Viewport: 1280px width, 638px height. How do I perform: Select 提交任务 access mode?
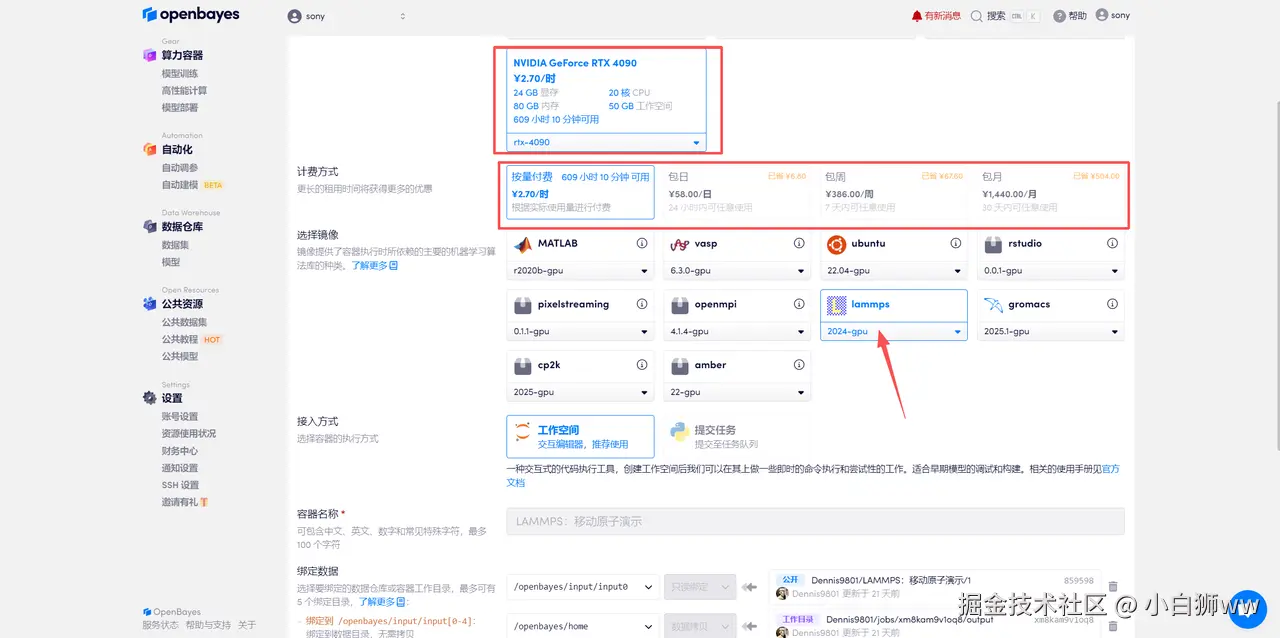(x=737, y=437)
